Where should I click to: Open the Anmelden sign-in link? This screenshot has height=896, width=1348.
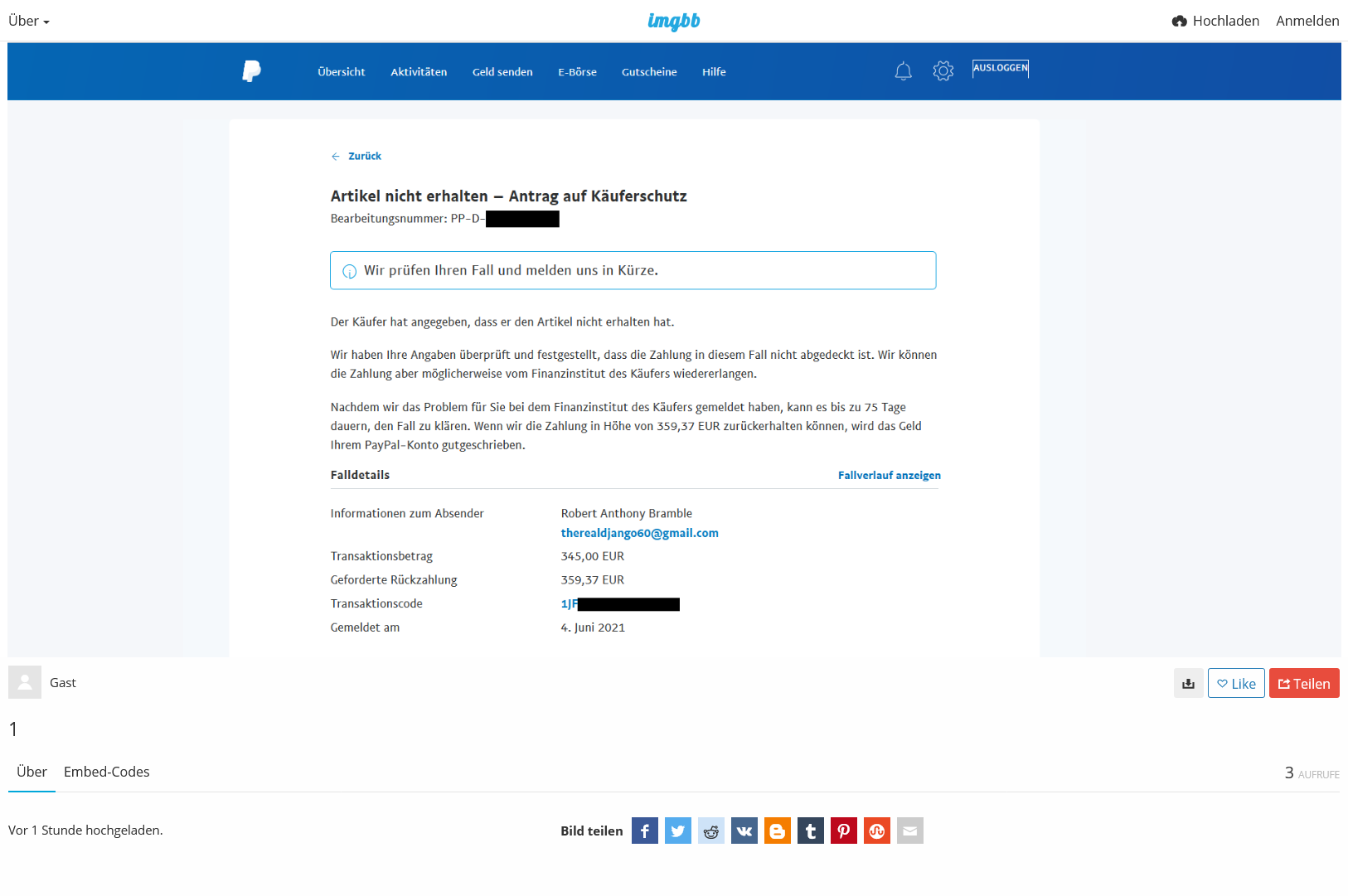point(1307,21)
